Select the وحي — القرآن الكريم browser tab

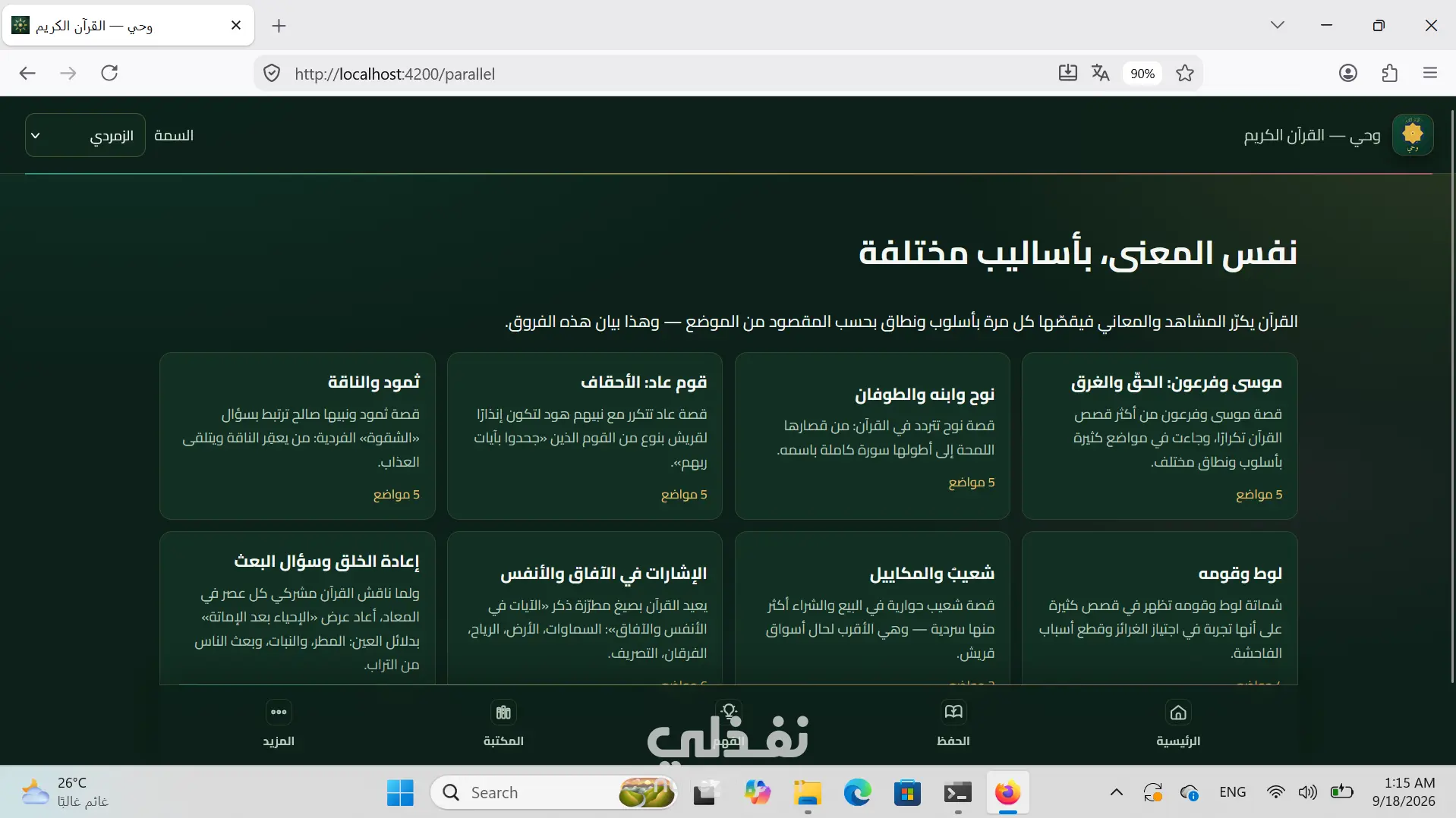pyautogui.click(x=128, y=26)
